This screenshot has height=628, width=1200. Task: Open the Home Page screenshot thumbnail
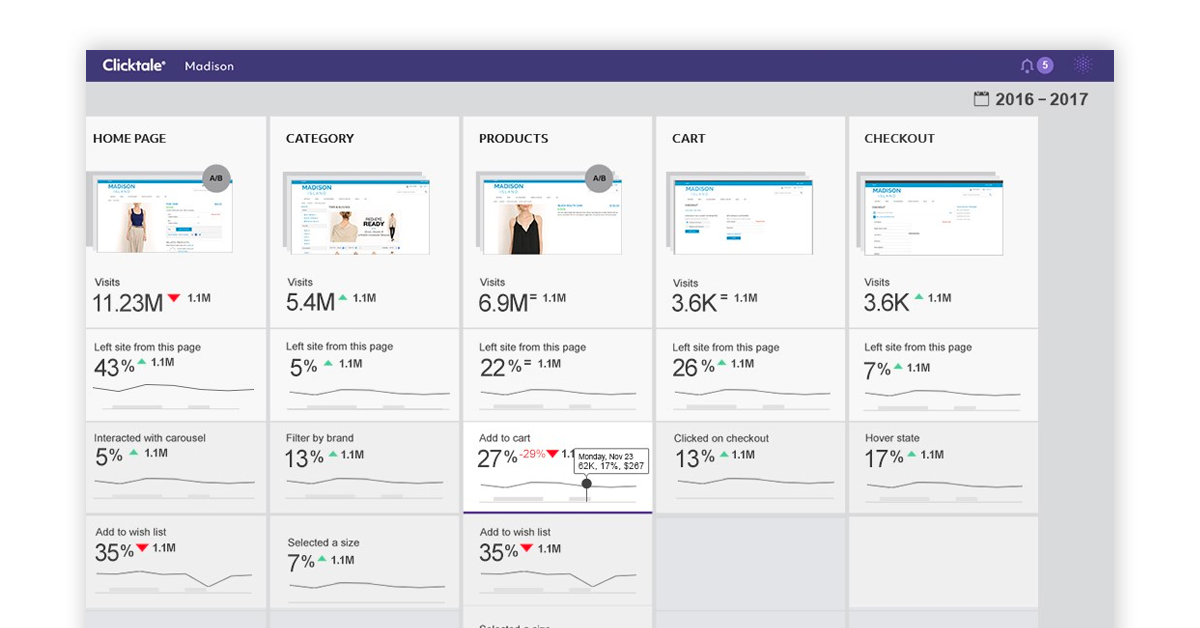click(x=165, y=215)
